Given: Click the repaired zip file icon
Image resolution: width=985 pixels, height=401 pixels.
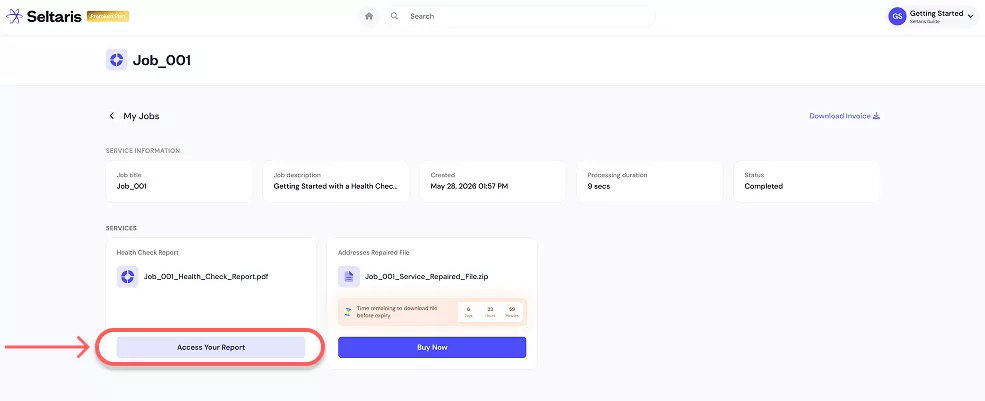Looking at the screenshot, I should [x=349, y=277].
